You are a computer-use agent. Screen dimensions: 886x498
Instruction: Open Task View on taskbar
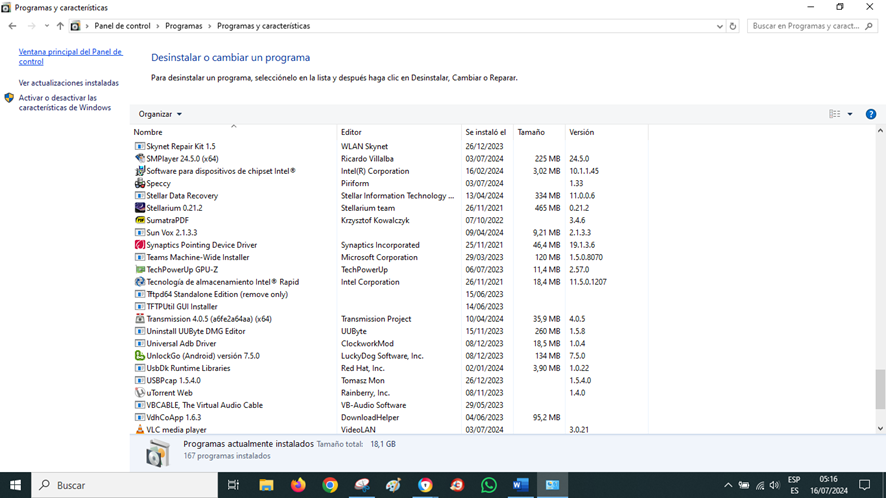click(233, 485)
